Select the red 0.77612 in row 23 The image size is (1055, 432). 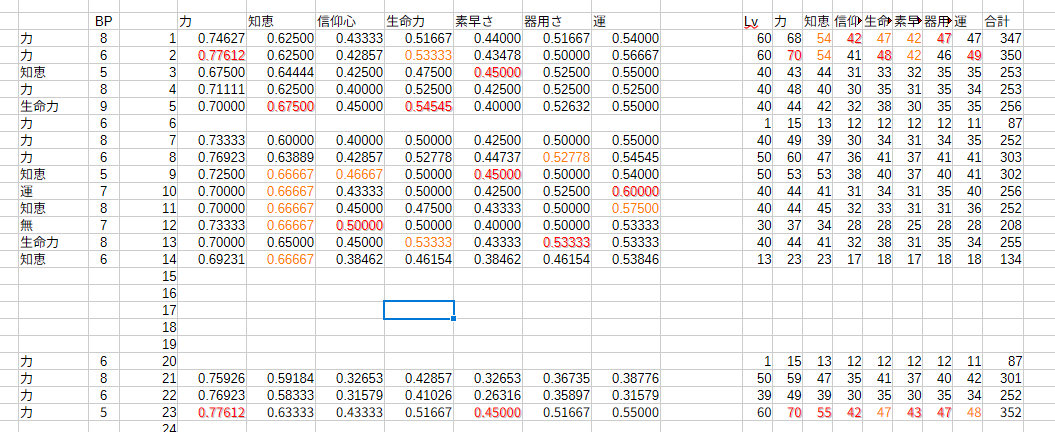click(x=211, y=412)
